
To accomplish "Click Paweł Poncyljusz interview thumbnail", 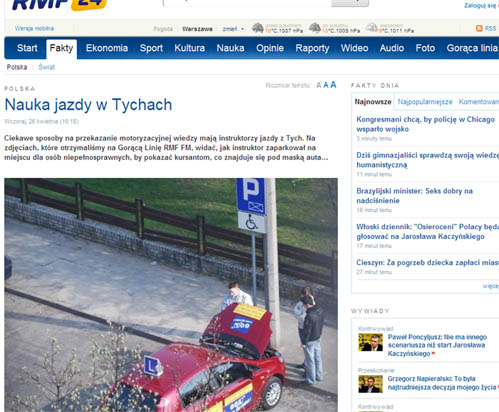I will [370, 342].
